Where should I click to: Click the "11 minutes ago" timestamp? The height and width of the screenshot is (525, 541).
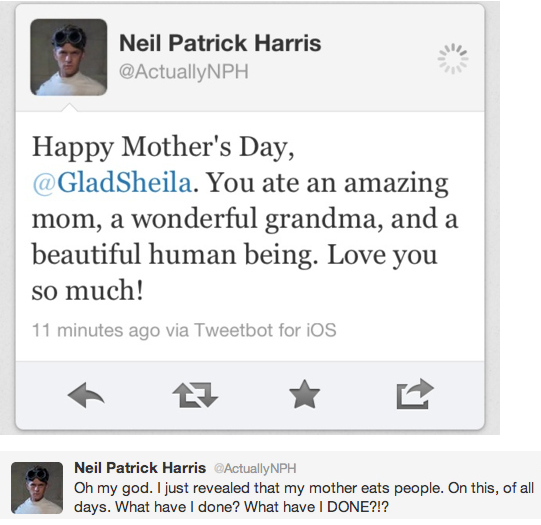(96, 330)
